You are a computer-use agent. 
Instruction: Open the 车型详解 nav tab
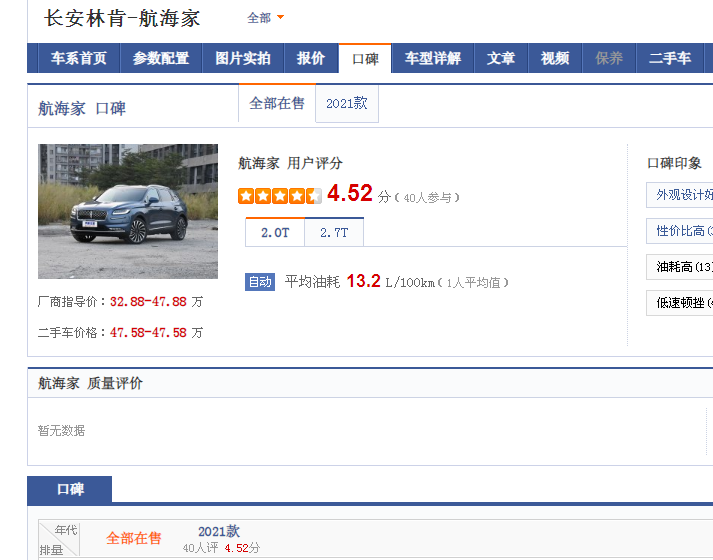pos(433,59)
